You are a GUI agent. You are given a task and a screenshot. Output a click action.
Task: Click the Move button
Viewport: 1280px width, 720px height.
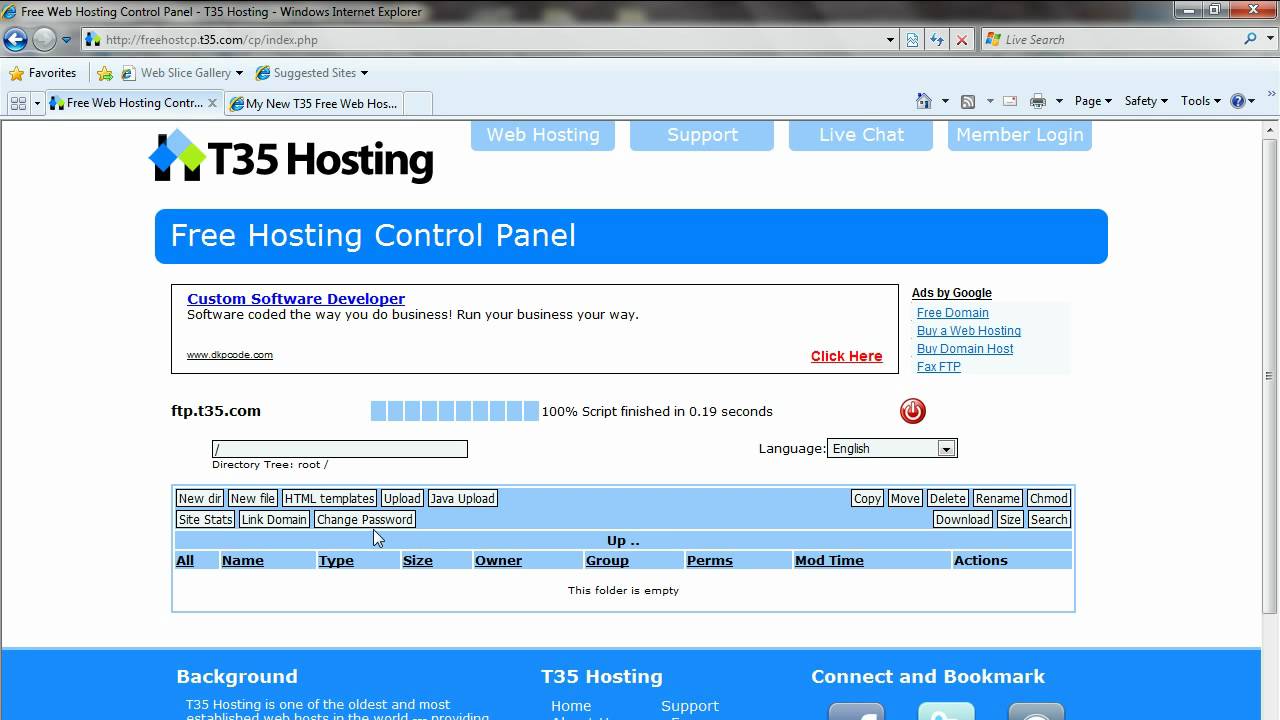tap(905, 498)
